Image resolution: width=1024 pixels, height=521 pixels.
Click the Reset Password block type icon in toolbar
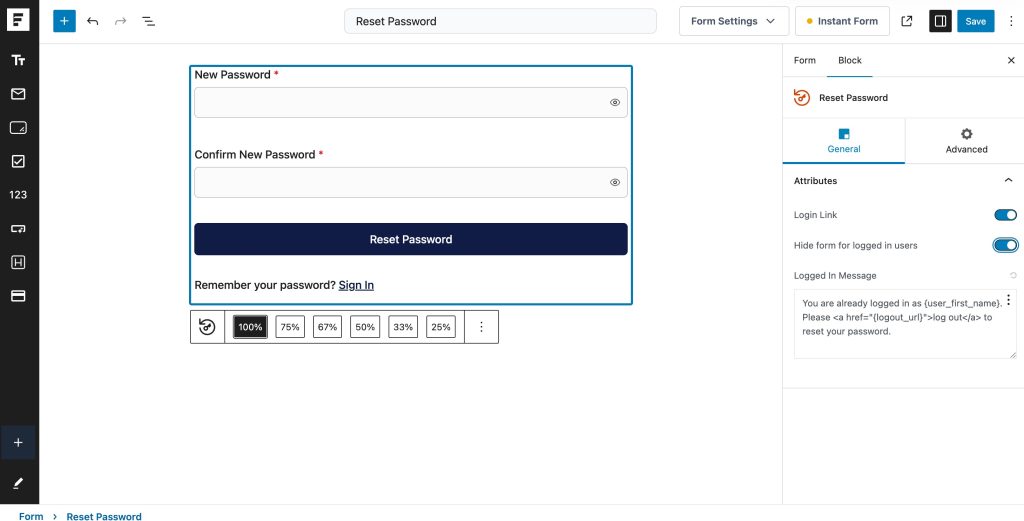click(x=207, y=326)
